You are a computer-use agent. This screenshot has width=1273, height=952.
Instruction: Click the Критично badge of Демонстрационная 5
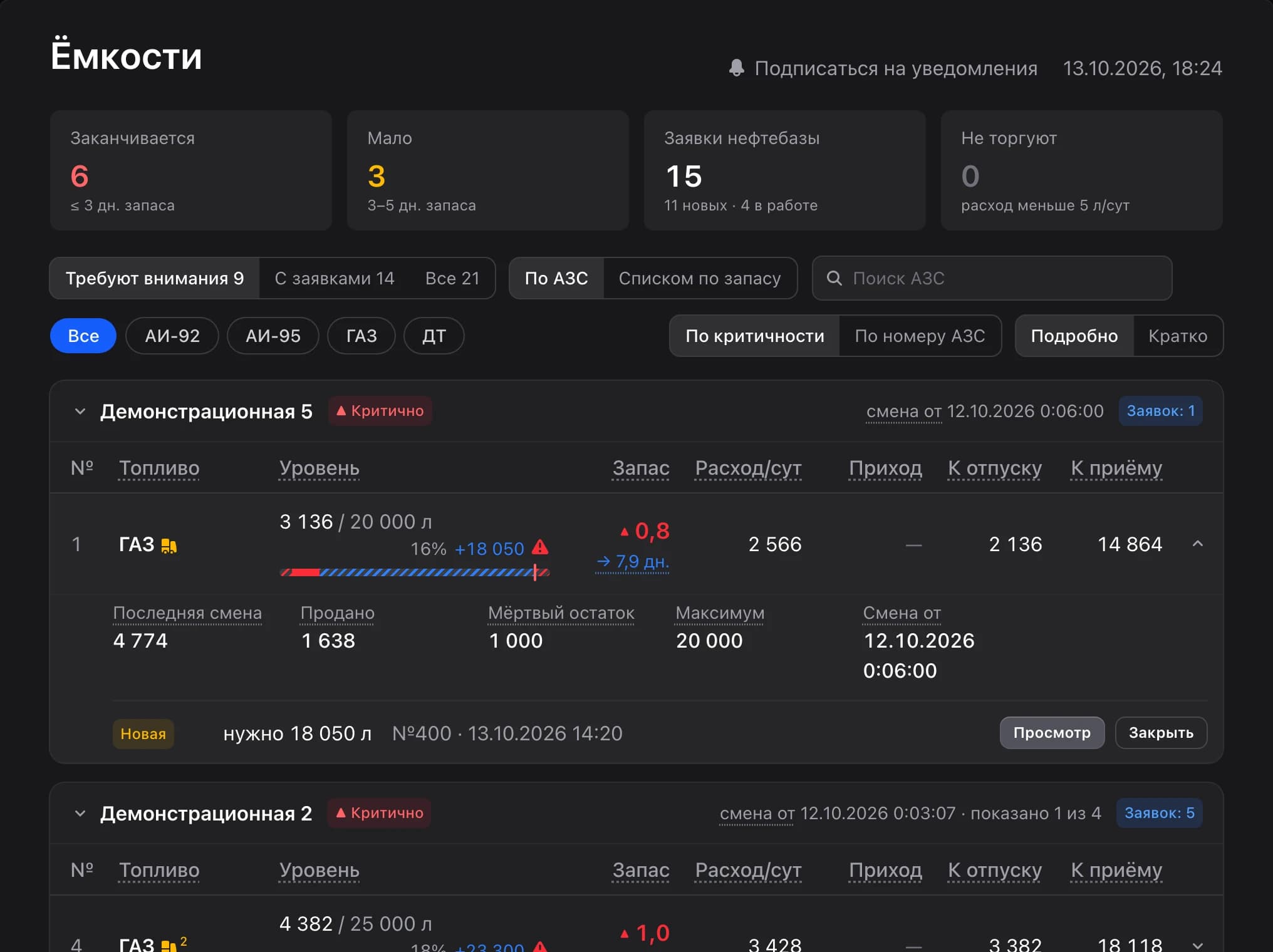(x=380, y=411)
